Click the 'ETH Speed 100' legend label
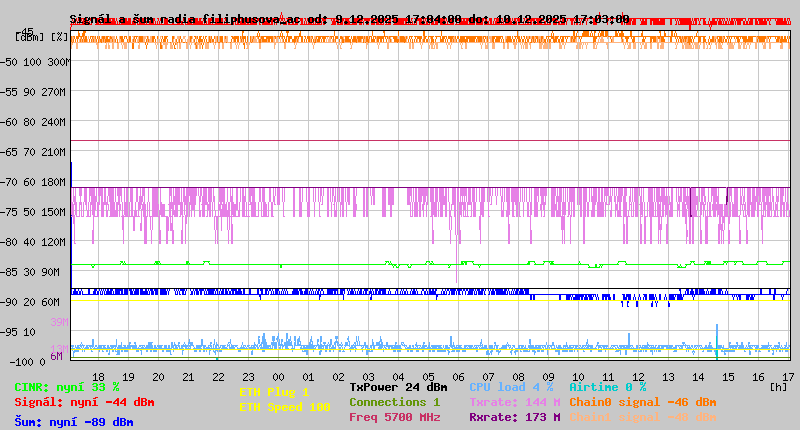Image resolution: width=800 pixels, height=430 pixels. pos(285,407)
